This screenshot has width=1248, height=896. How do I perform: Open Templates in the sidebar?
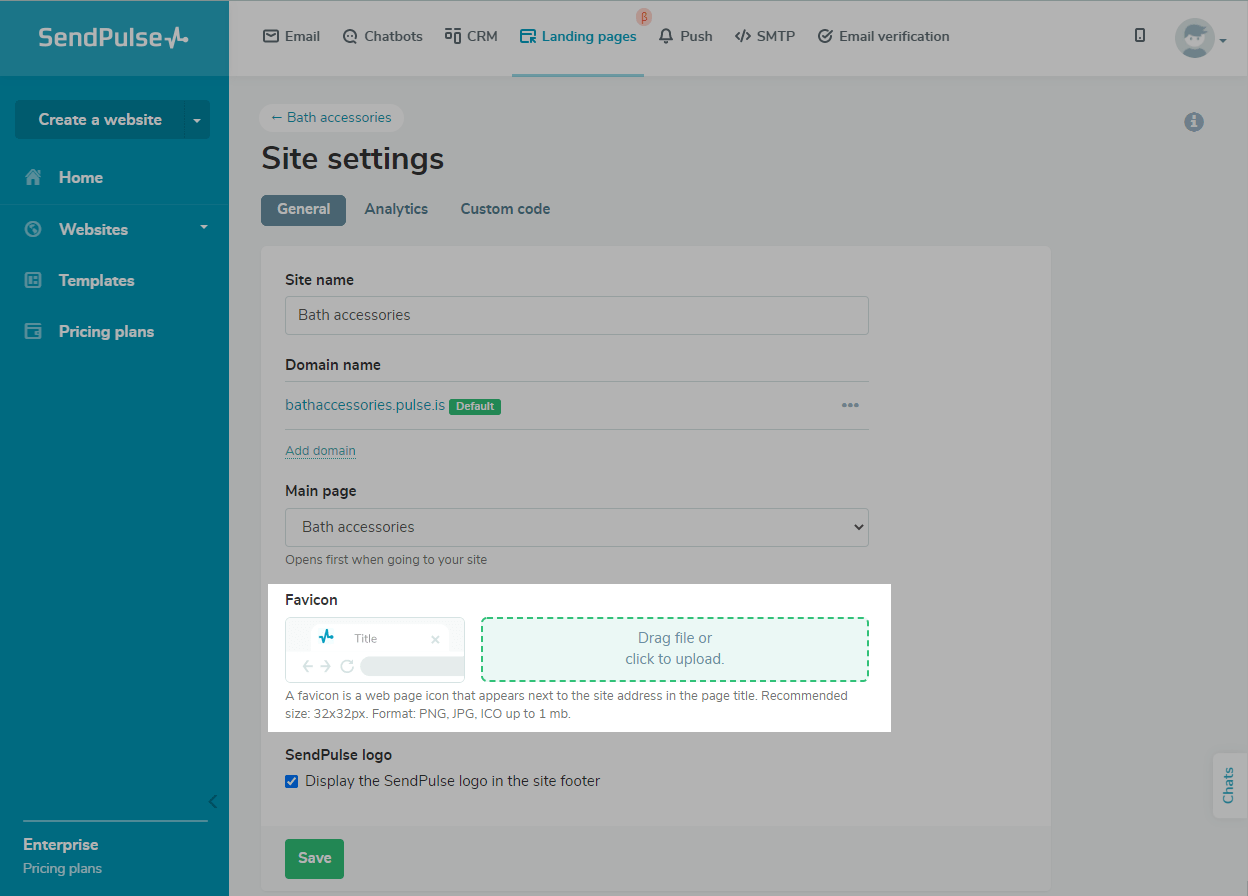[x=96, y=280]
